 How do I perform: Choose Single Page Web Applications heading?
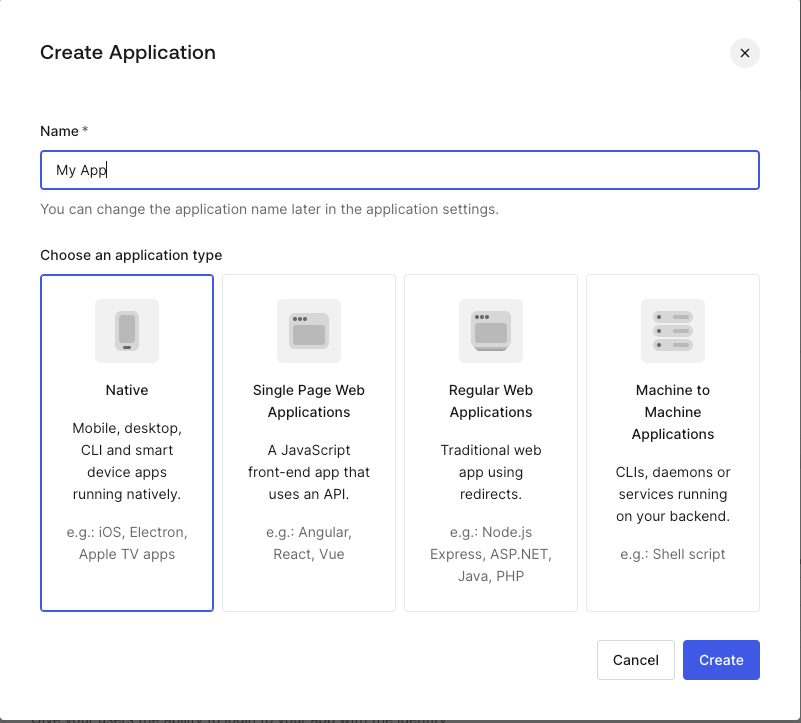[x=309, y=401]
